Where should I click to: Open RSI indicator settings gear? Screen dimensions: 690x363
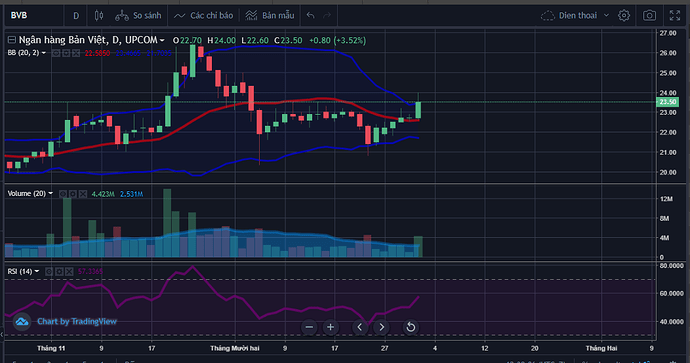59,271
